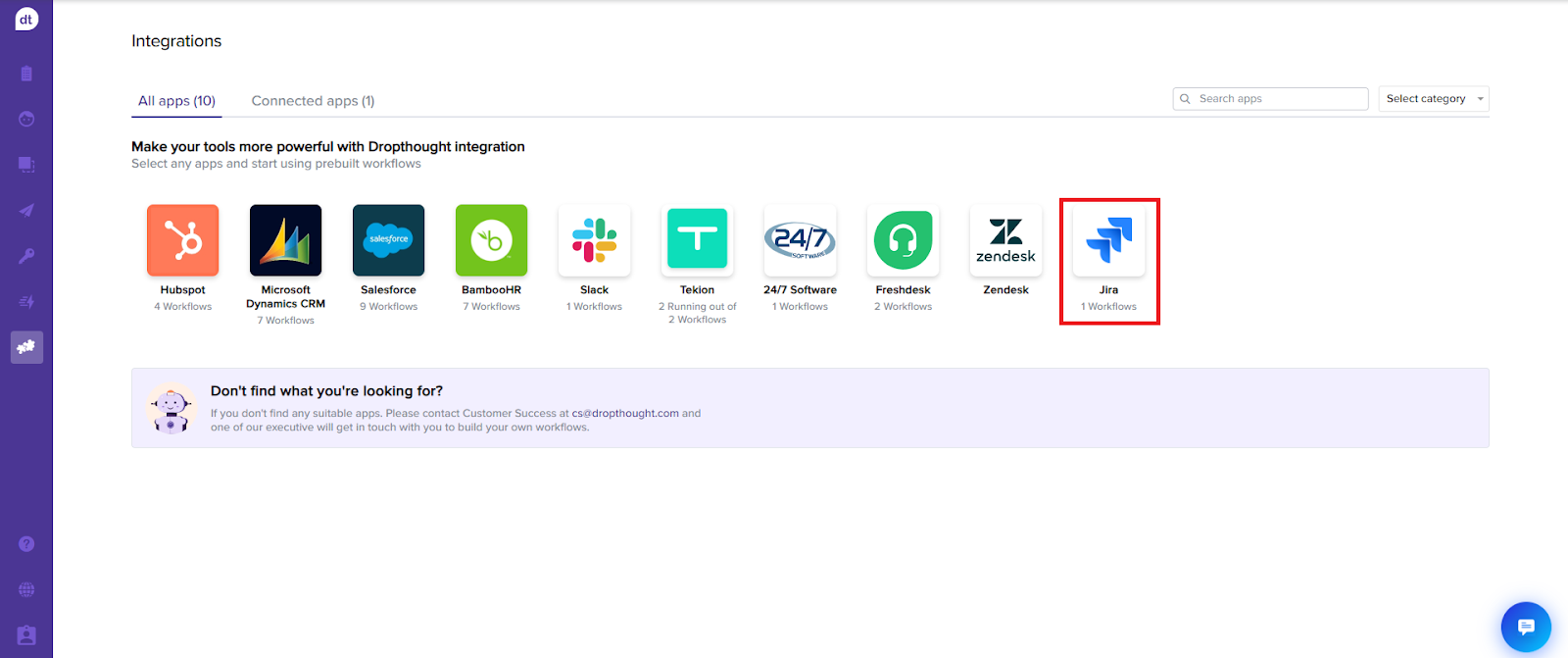Open the Freshdesk integration icon
Image resolution: width=1568 pixels, height=658 pixels.
coord(904,240)
